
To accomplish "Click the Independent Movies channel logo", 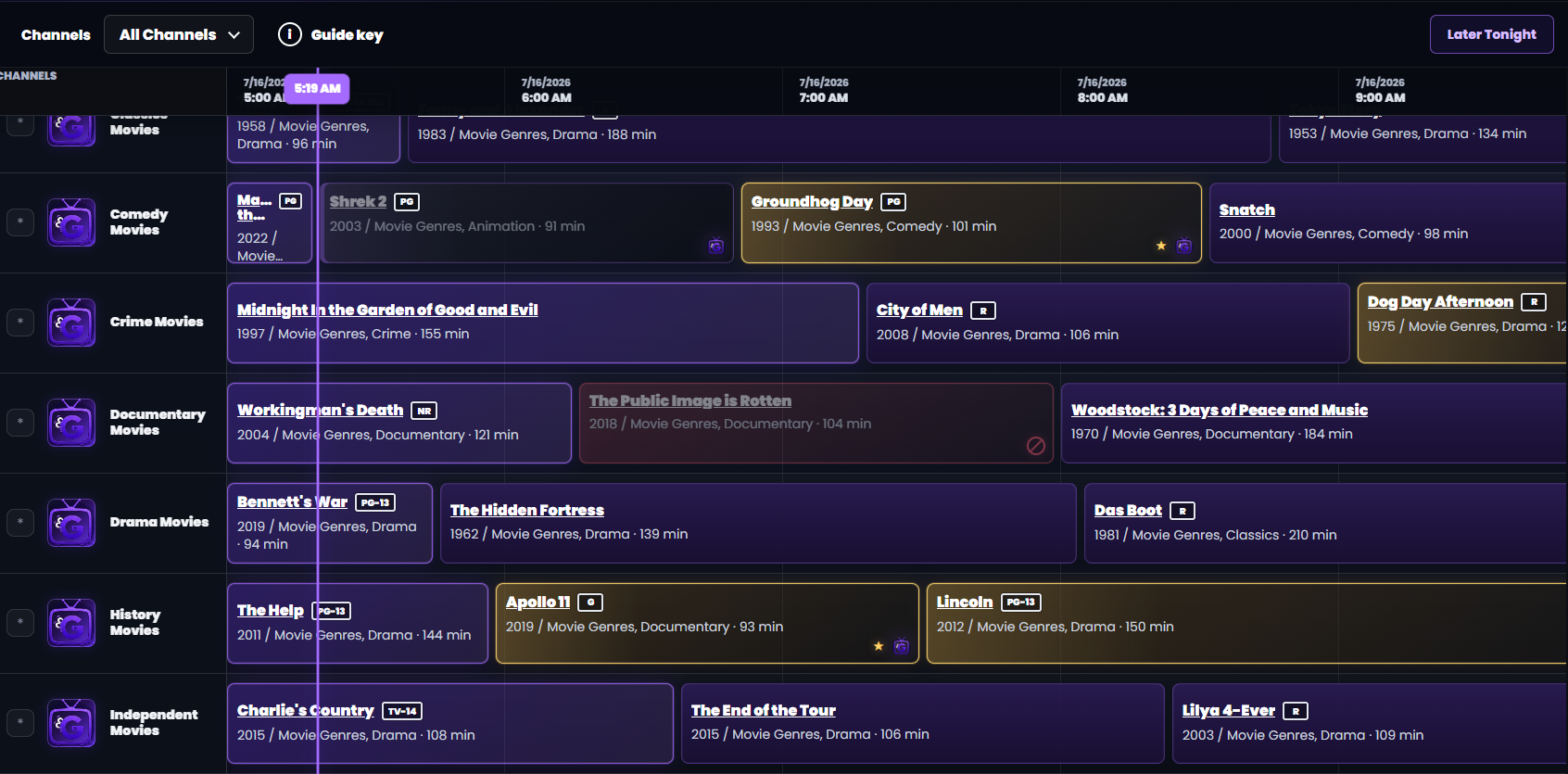I will (71, 723).
